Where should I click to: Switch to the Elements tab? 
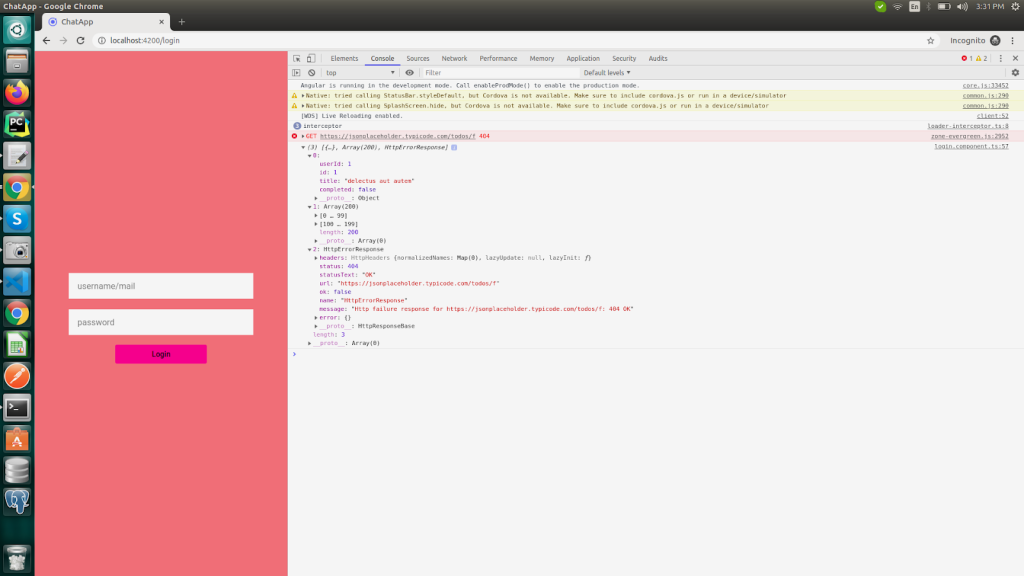pos(344,59)
